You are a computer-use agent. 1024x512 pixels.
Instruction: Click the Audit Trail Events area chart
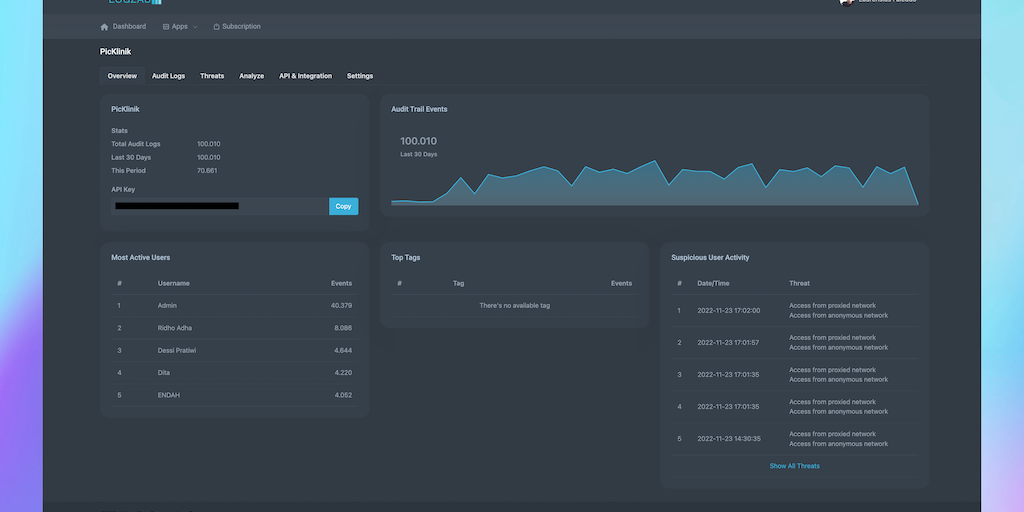tap(654, 185)
